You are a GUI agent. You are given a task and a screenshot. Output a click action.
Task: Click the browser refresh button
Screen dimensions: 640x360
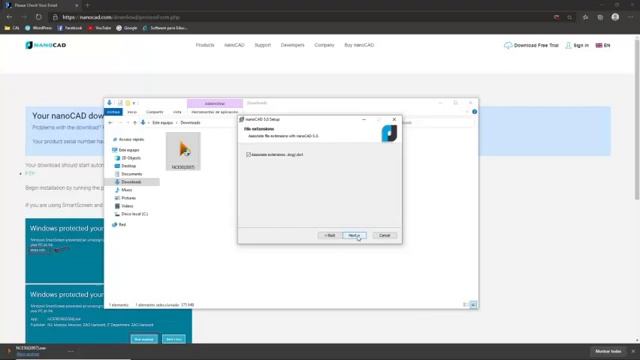(38, 17)
